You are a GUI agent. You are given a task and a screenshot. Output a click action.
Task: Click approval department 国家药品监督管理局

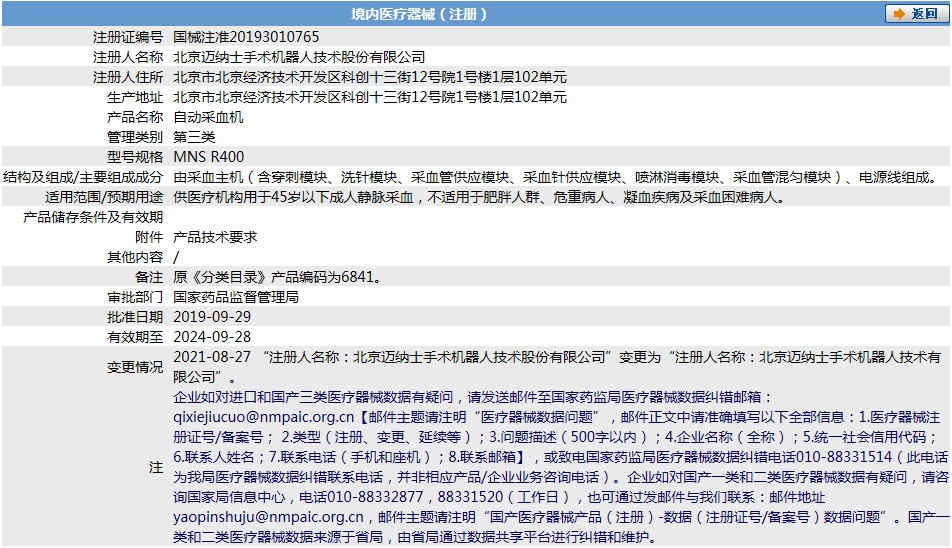coord(236,297)
